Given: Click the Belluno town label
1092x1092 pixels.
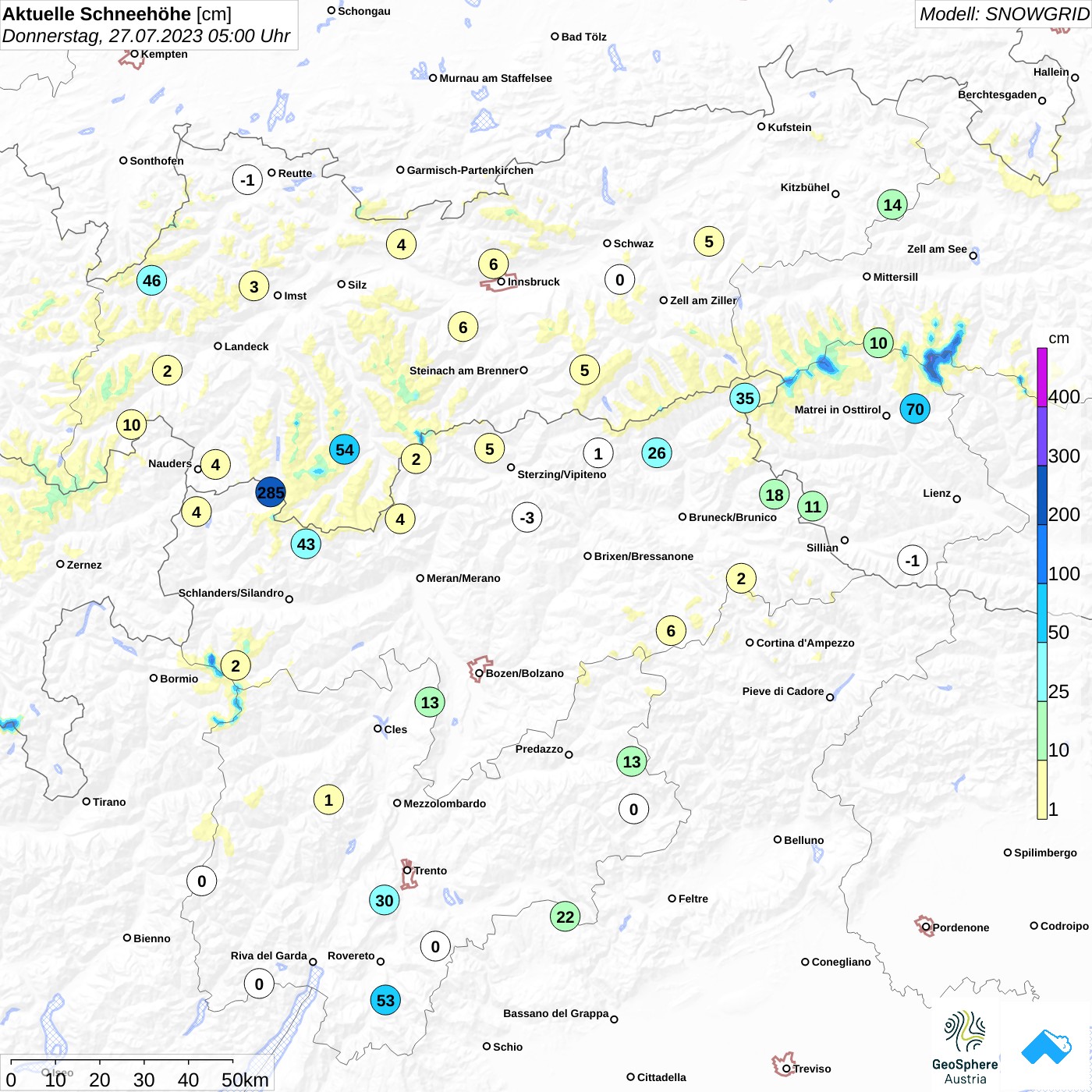Looking at the screenshot, I should tap(803, 840).
